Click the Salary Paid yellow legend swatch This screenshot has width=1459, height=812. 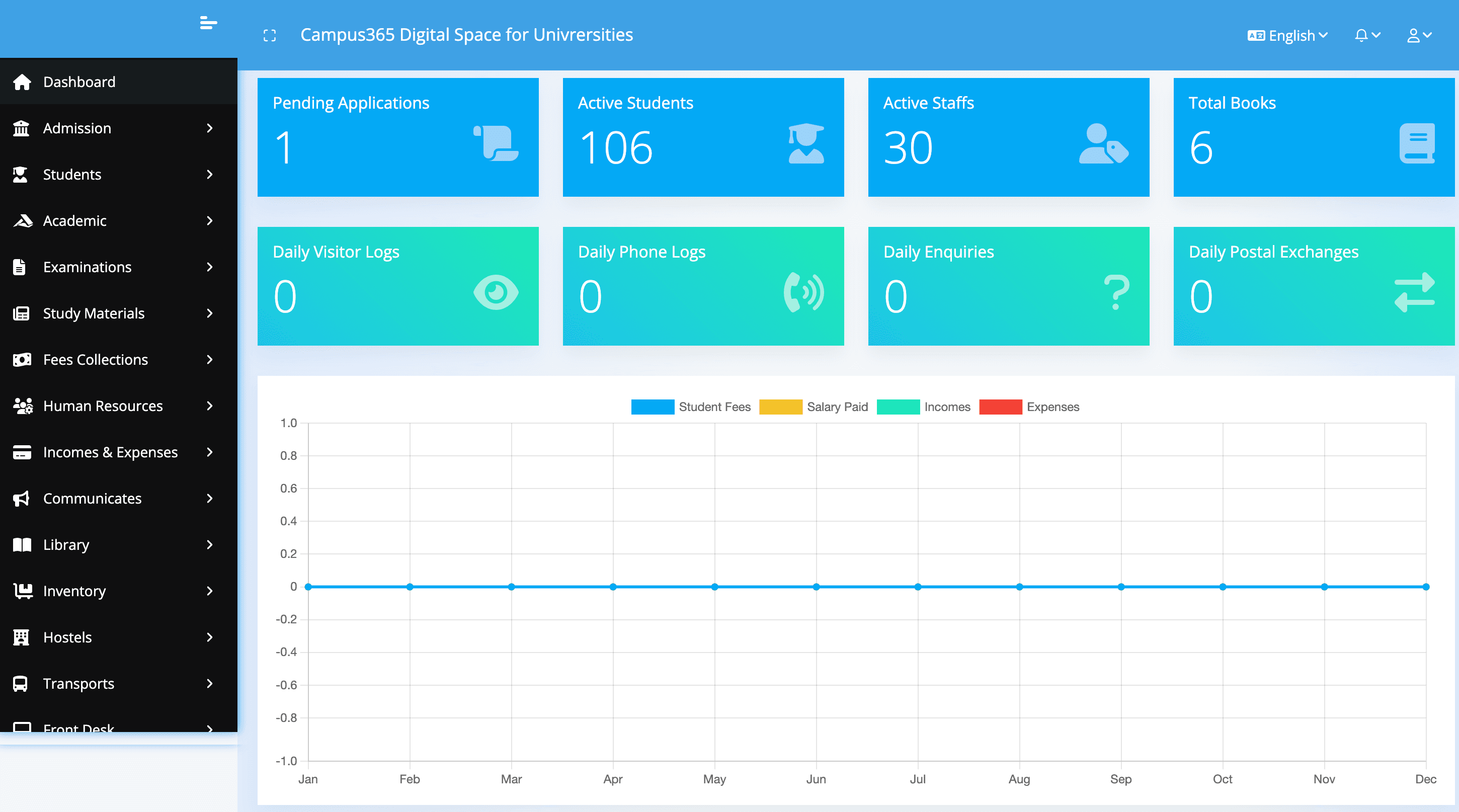780,407
